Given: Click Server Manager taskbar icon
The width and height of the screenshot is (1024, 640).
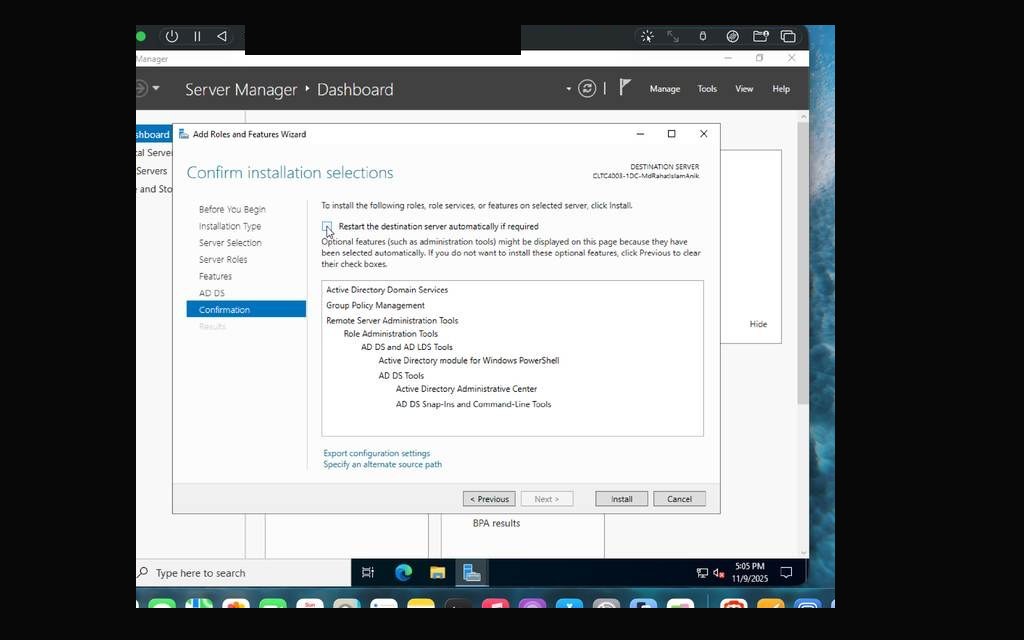Looking at the screenshot, I should tap(472, 573).
